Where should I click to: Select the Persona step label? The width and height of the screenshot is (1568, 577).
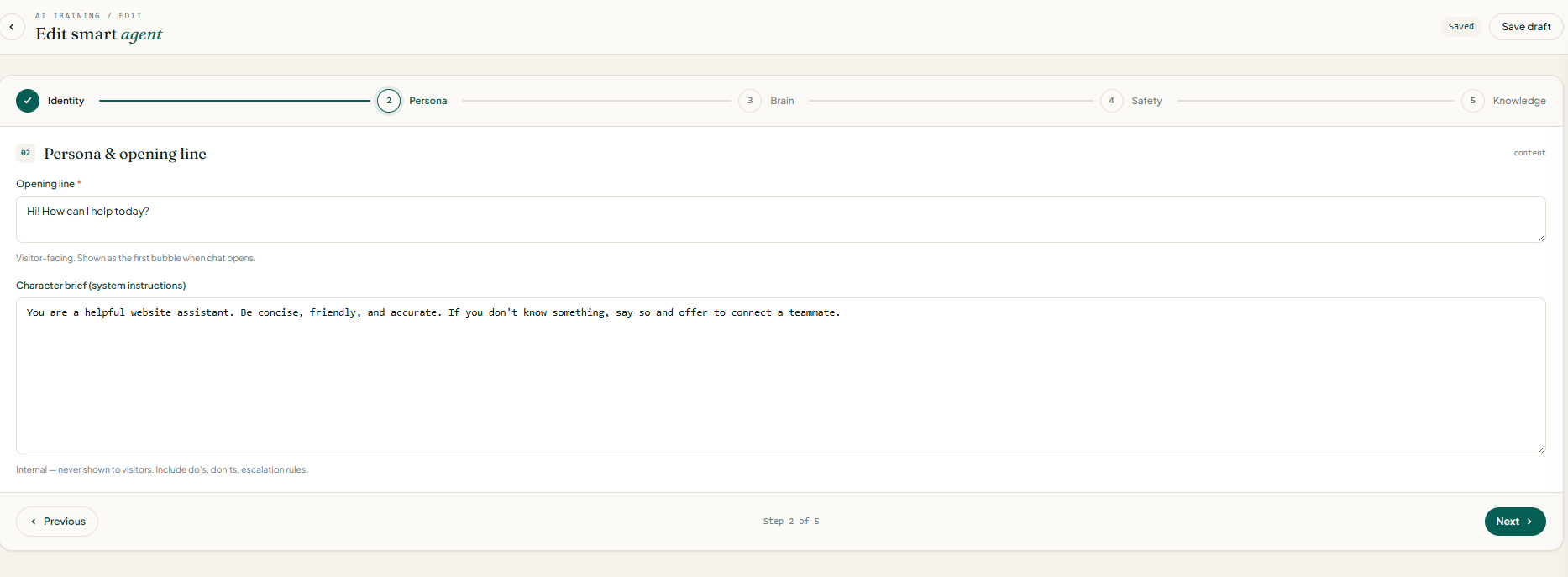click(428, 101)
